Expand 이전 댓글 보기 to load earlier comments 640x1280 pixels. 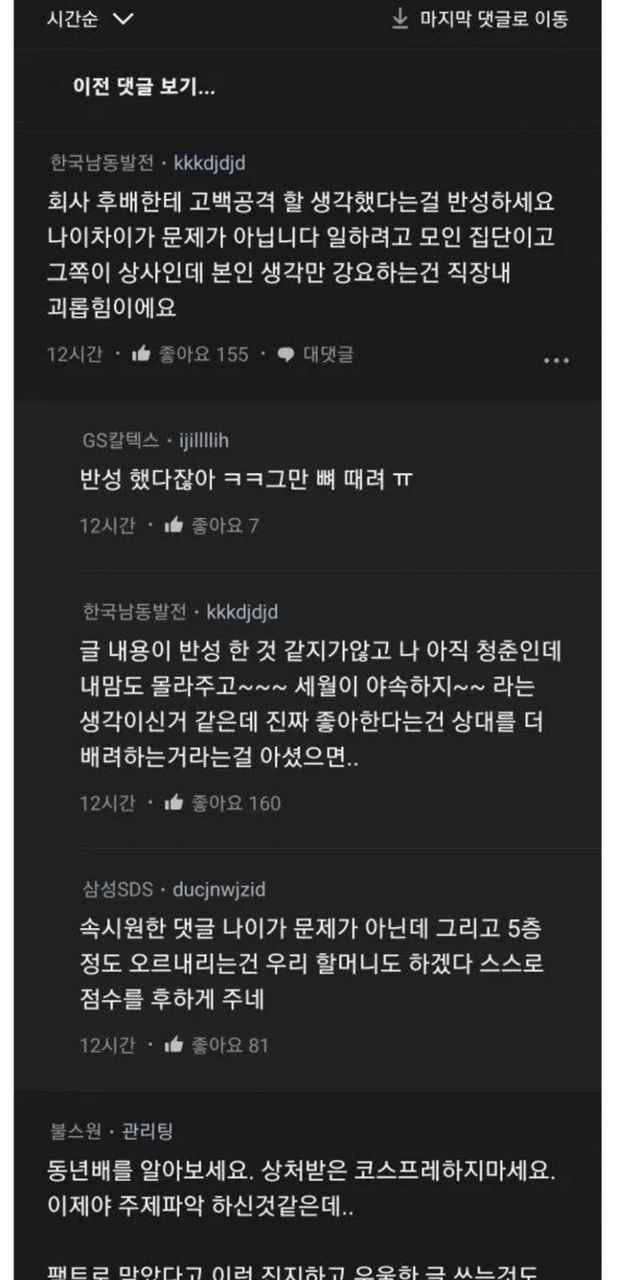tap(144, 86)
